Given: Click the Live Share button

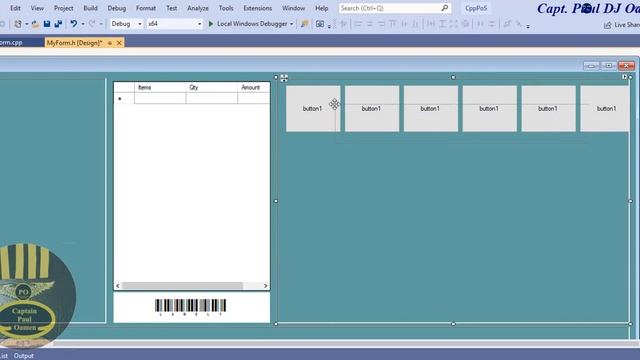Looking at the screenshot, I should [622, 25].
